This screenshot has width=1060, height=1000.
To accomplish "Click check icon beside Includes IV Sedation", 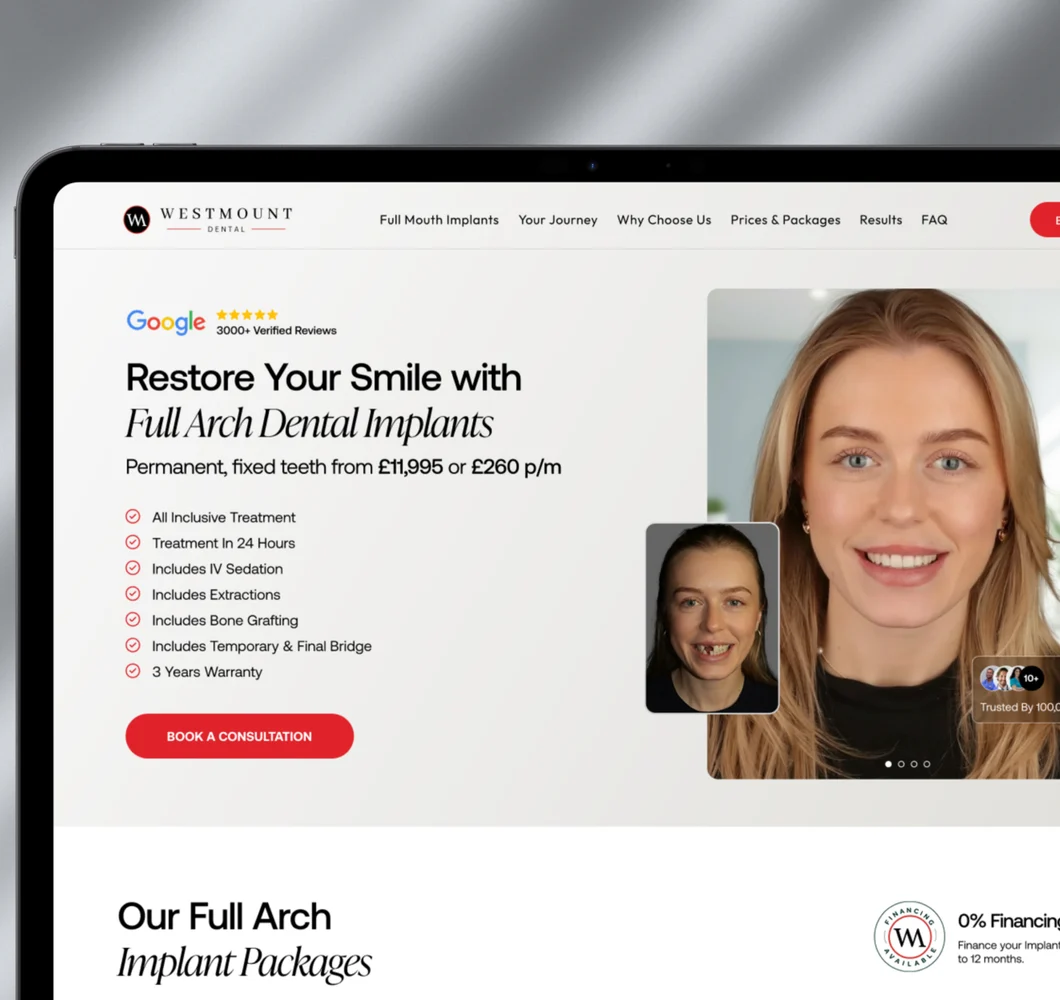I will (133, 568).
